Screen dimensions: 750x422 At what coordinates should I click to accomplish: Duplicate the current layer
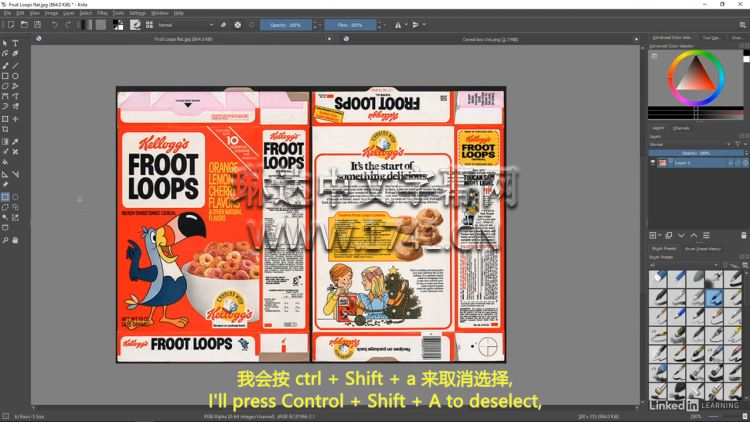(x=669, y=235)
